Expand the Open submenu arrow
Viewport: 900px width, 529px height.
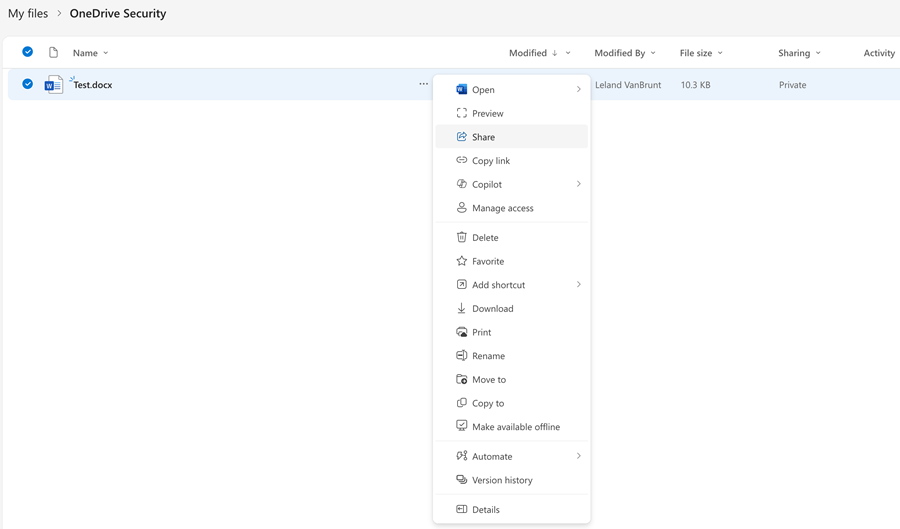point(579,89)
